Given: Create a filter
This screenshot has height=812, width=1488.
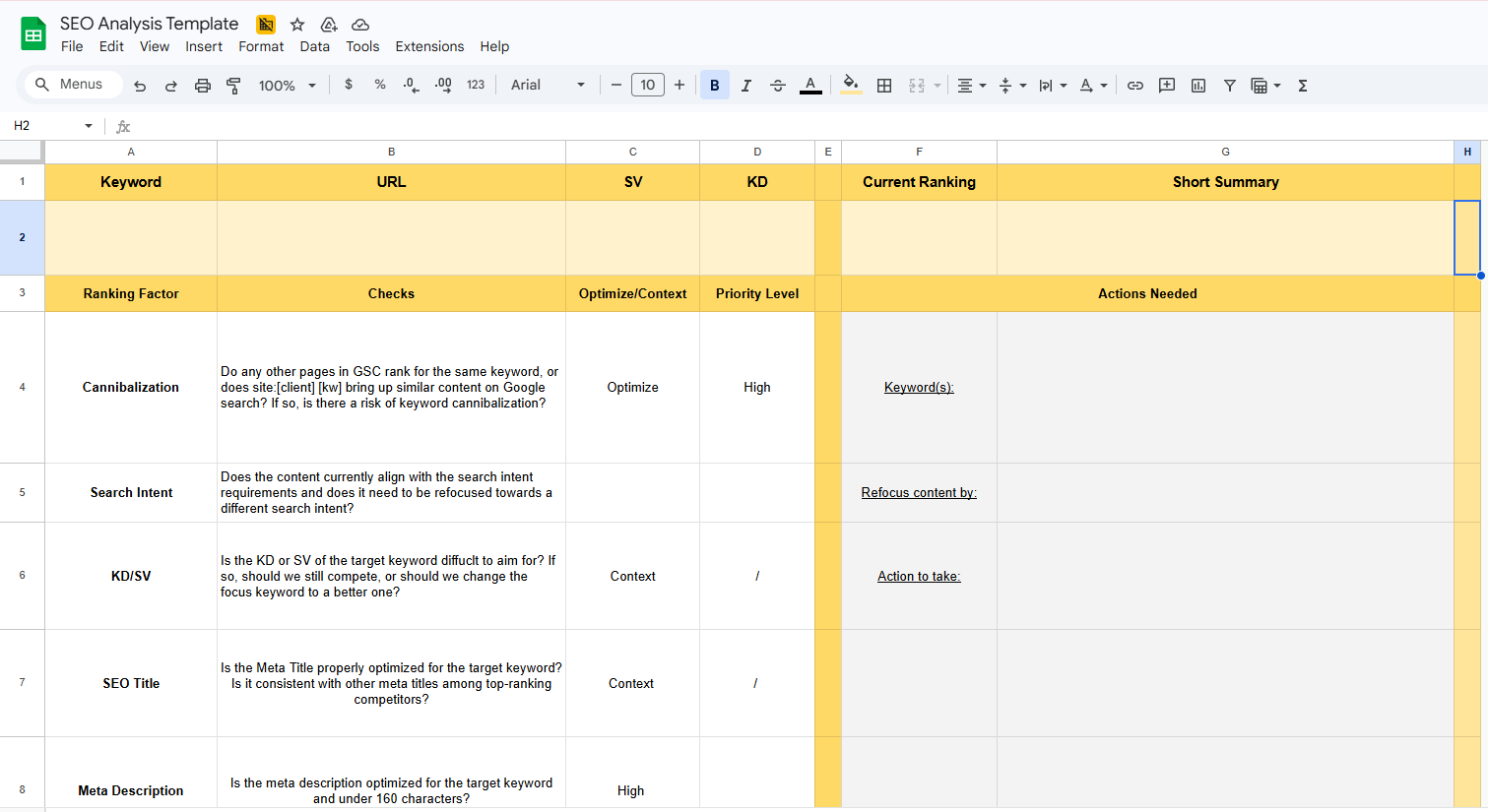Looking at the screenshot, I should click(x=1230, y=86).
